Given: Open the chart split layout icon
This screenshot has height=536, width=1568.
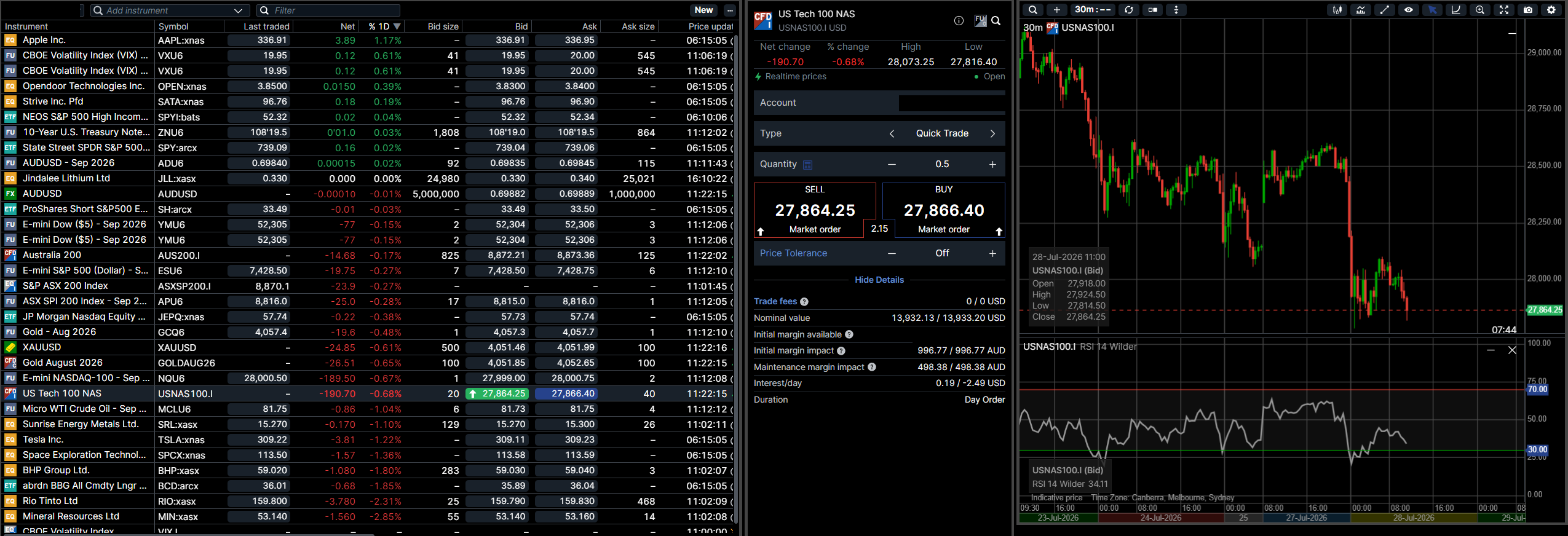Looking at the screenshot, I should [x=1153, y=10].
